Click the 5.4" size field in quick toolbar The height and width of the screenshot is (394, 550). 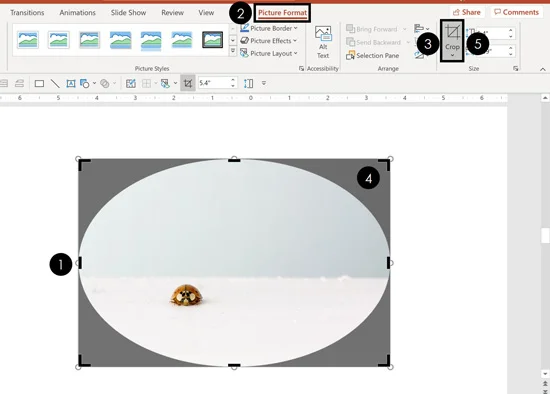214,83
